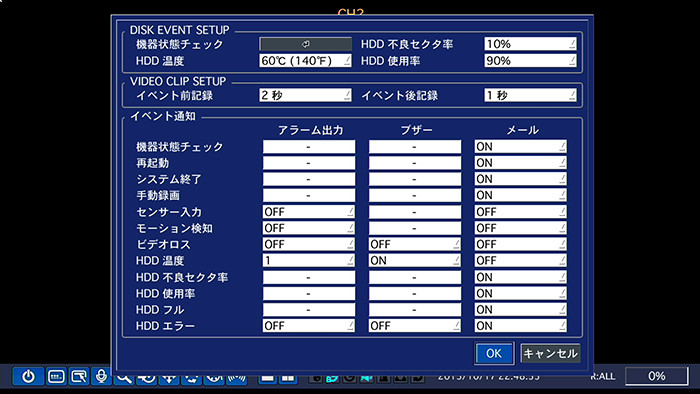700x394 pixels.
Task: Open the アラーム出力 dropdown for ビデオロス
Action: click(x=309, y=244)
